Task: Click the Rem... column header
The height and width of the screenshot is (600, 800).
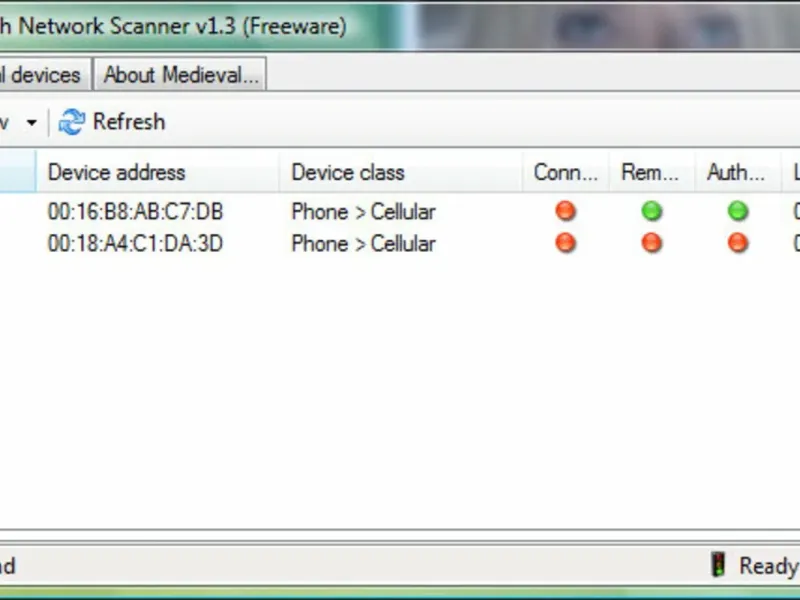Action: point(652,172)
